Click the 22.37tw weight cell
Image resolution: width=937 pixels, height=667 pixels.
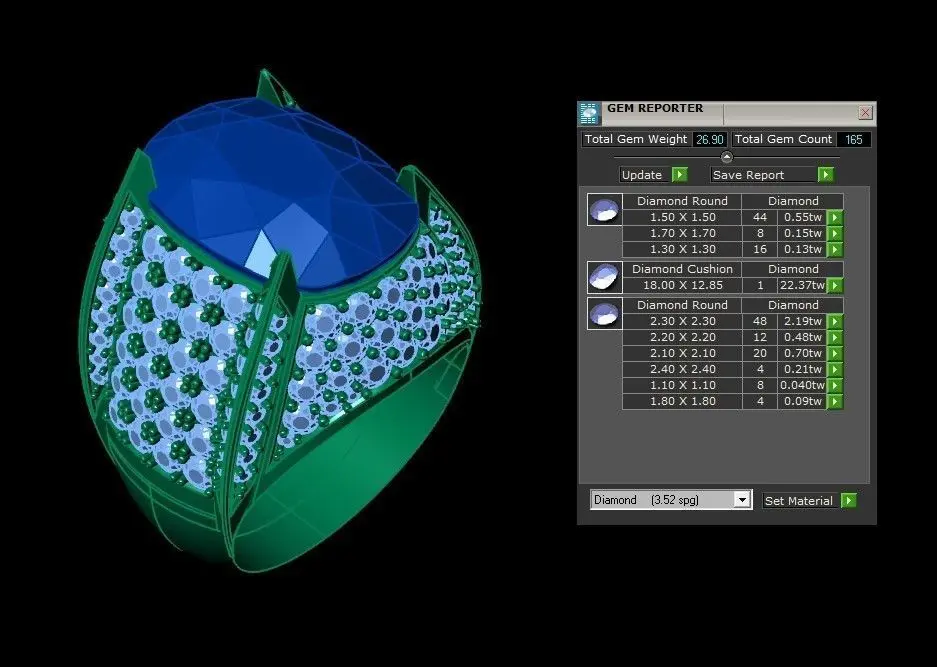pos(802,285)
